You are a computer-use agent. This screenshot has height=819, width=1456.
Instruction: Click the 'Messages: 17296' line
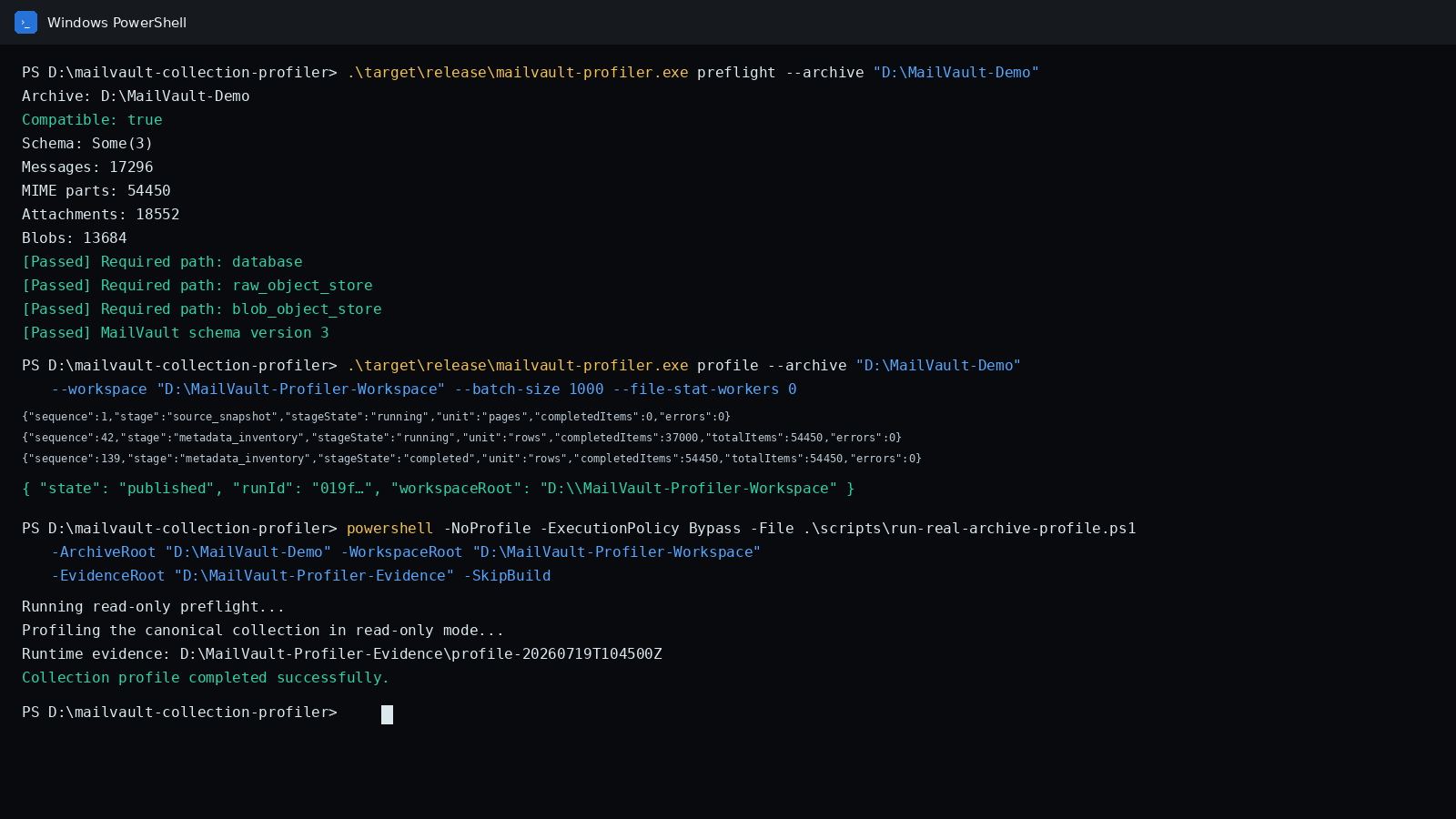click(x=87, y=167)
